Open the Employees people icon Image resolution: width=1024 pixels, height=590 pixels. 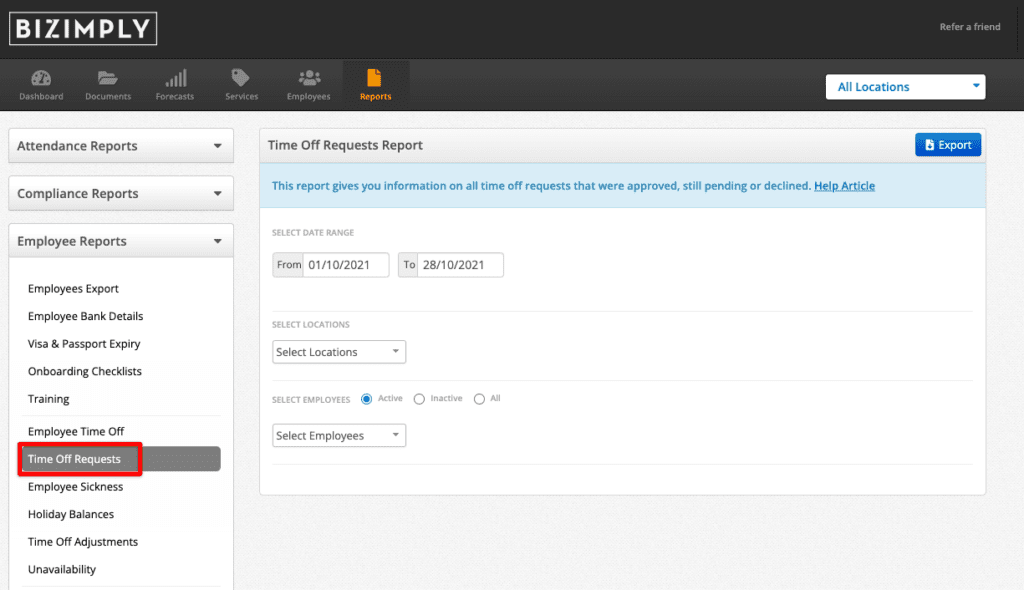(x=309, y=78)
